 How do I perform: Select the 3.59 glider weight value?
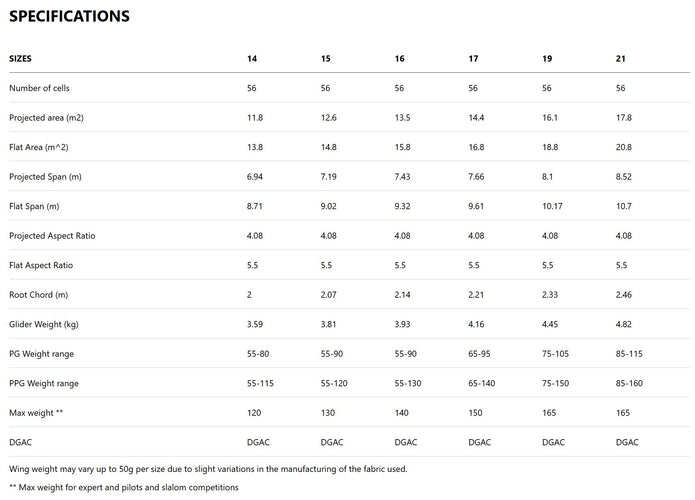click(255, 324)
